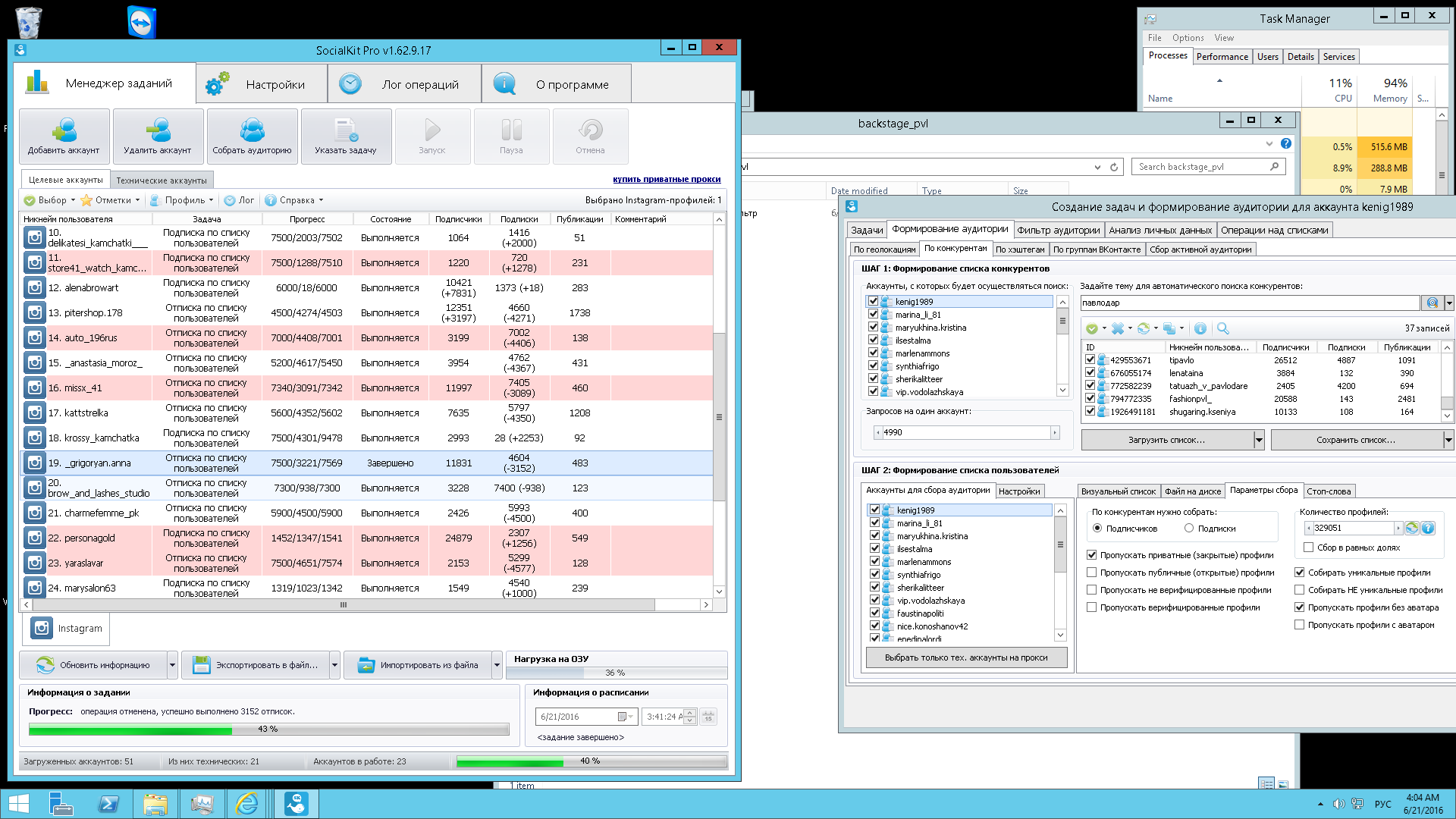Screen dimensions: 1456x819
Task: Click the Пауза toolbar button
Action: 511,136
